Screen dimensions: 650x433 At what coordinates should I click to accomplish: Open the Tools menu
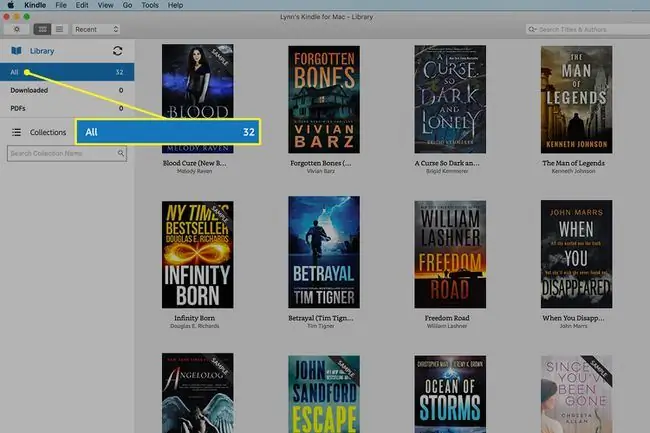[x=150, y=5]
